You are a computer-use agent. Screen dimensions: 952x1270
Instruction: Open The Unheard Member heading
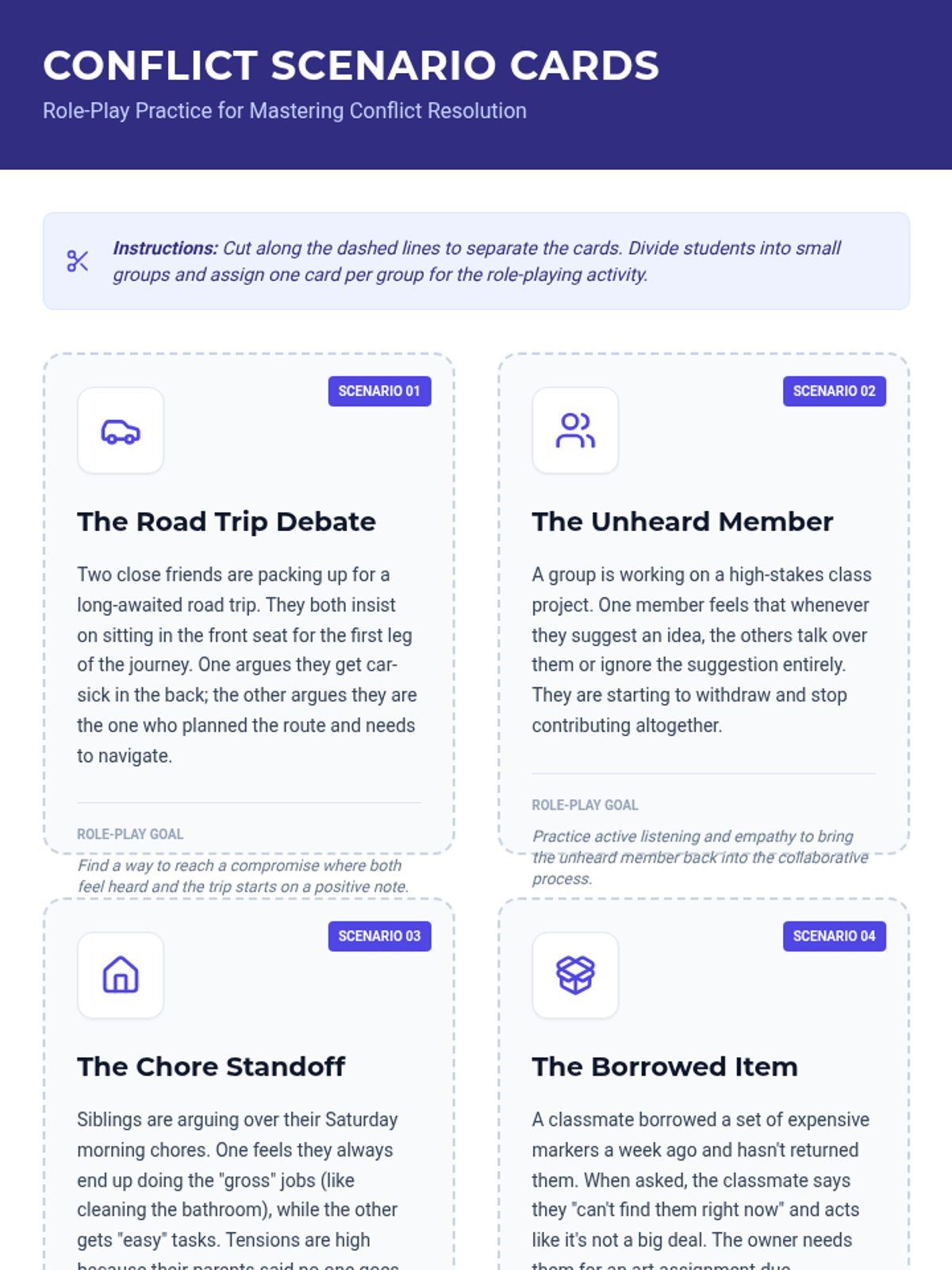coord(682,521)
